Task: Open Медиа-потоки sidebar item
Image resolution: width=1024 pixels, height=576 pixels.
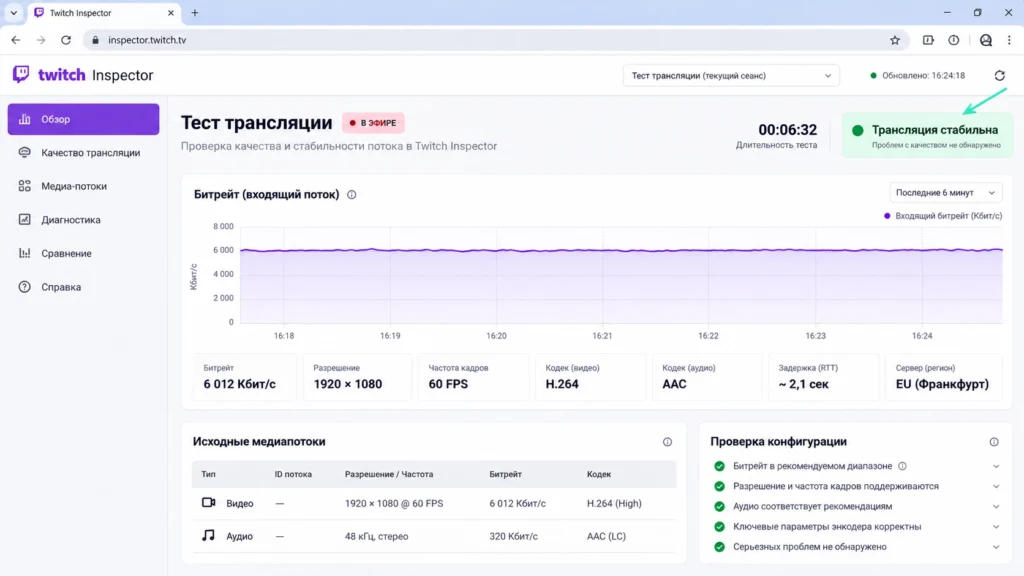Action: pyautogui.click(x=84, y=186)
